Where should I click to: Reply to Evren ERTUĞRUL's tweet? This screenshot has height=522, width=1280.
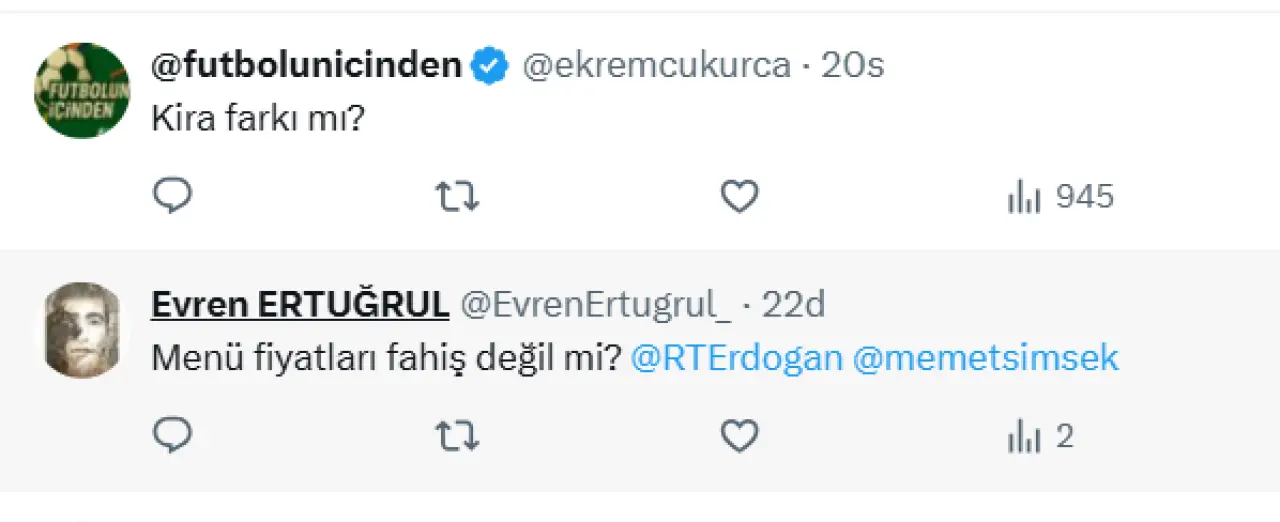[172, 436]
